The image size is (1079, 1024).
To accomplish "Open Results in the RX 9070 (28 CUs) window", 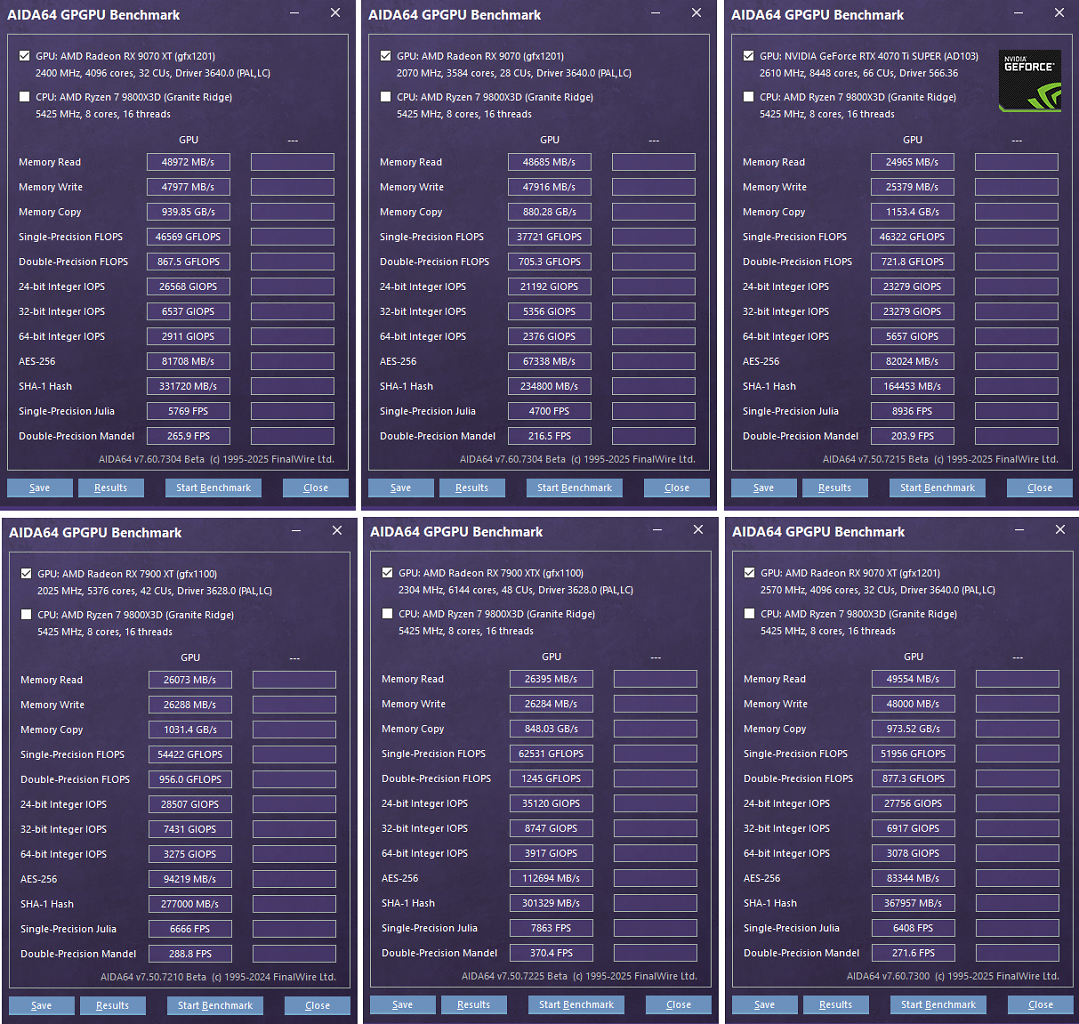I will (472, 488).
